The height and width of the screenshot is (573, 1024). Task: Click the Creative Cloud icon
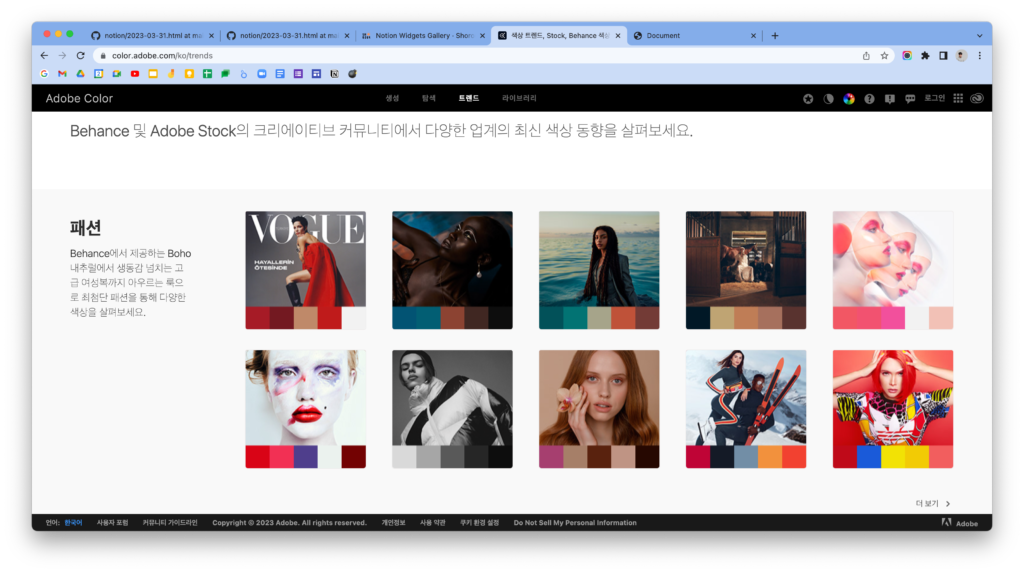pyautogui.click(x=977, y=98)
